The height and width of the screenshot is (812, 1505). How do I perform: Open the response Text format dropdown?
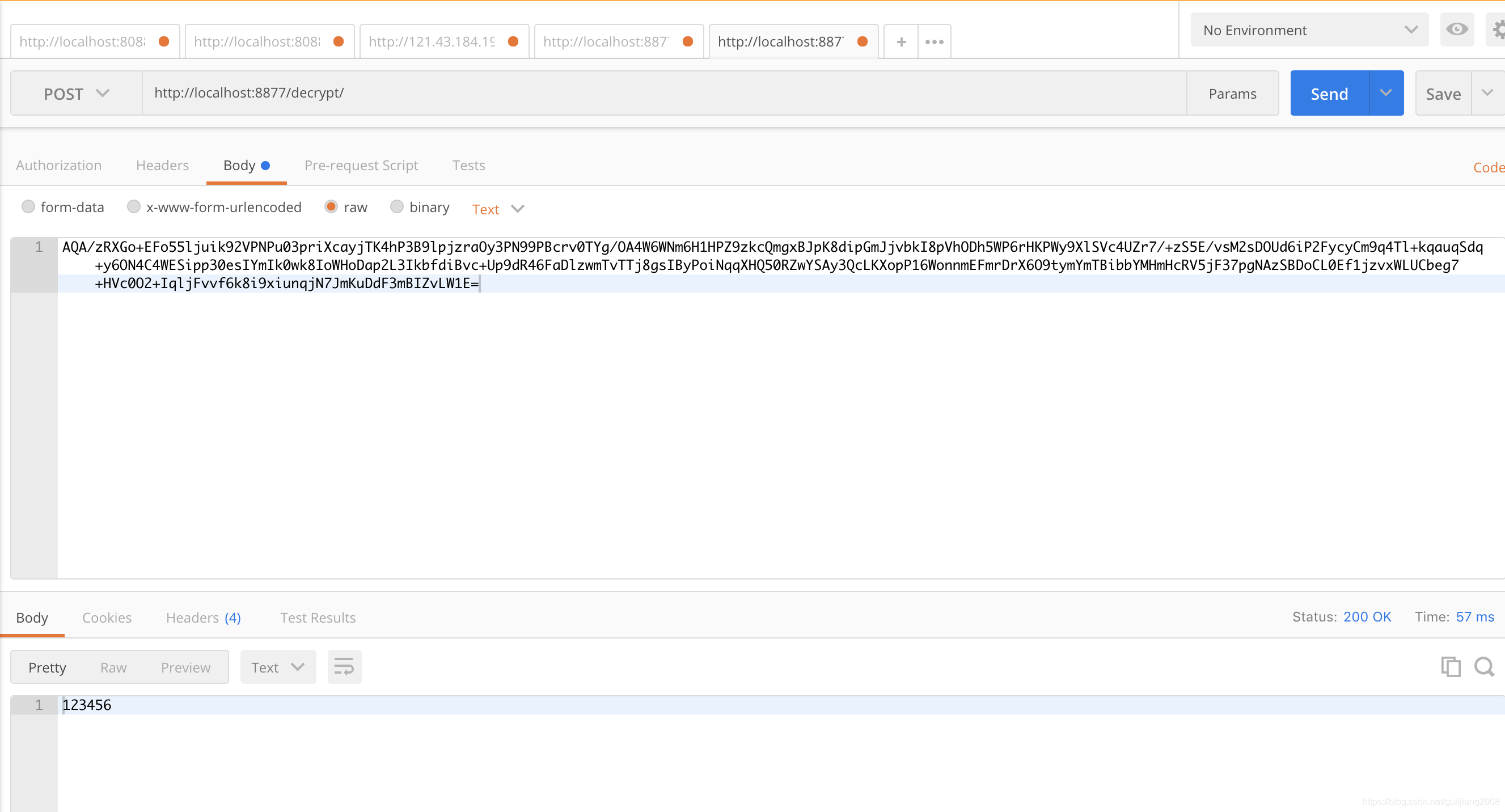point(277,667)
